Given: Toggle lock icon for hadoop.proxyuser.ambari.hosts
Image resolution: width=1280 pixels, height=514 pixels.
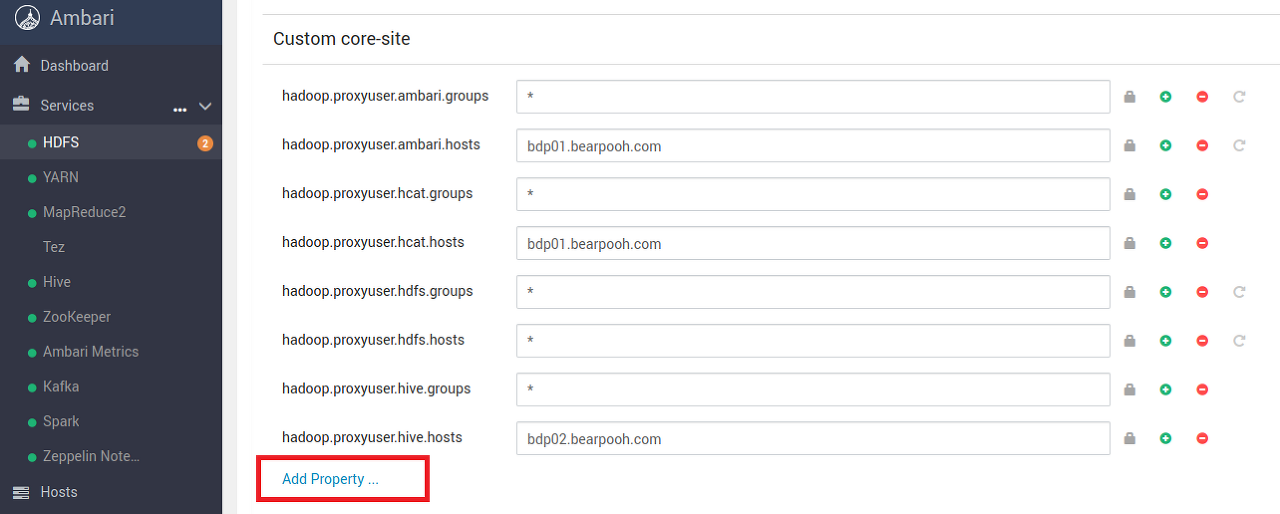Looking at the screenshot, I should click(x=1129, y=146).
